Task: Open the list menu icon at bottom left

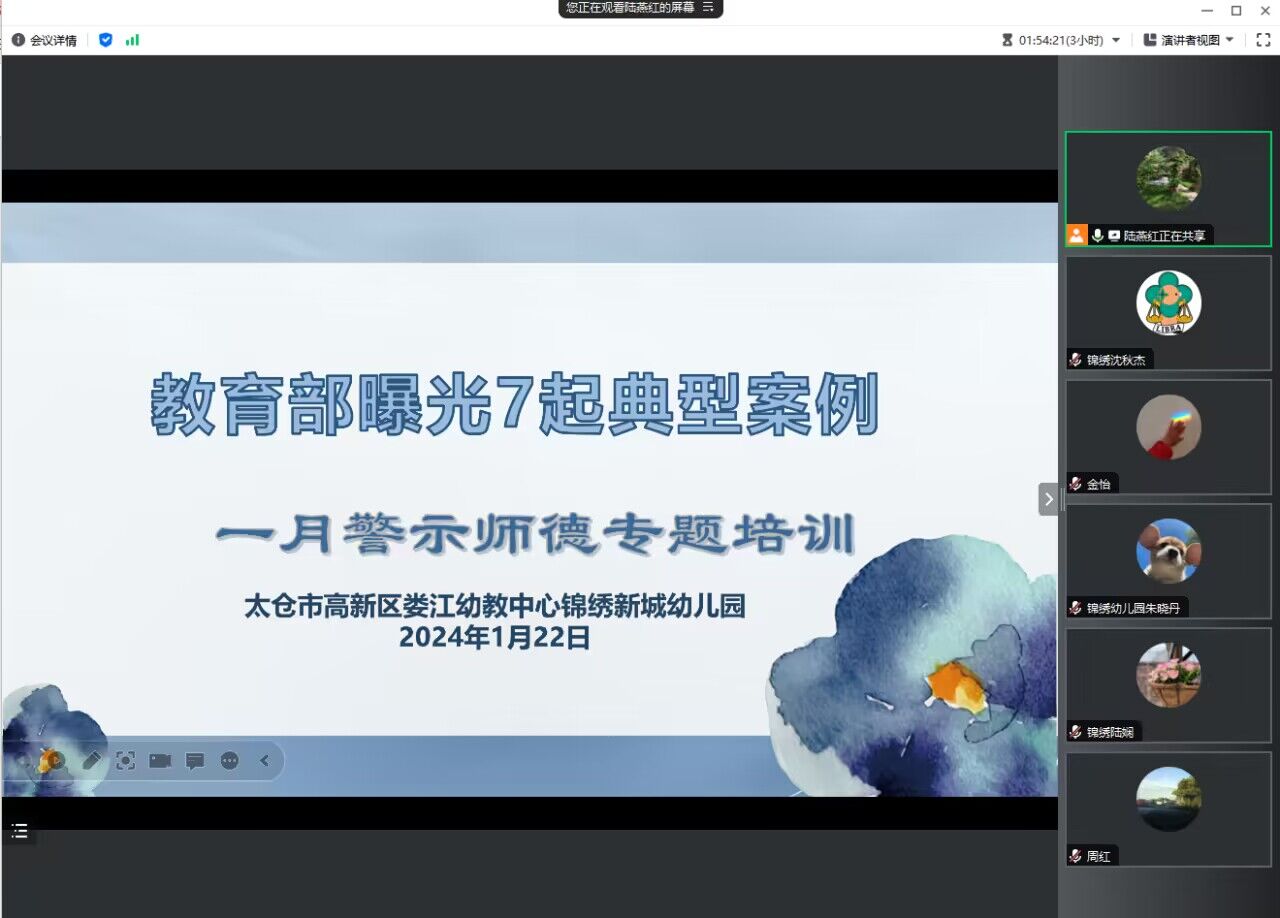Action: point(19,831)
